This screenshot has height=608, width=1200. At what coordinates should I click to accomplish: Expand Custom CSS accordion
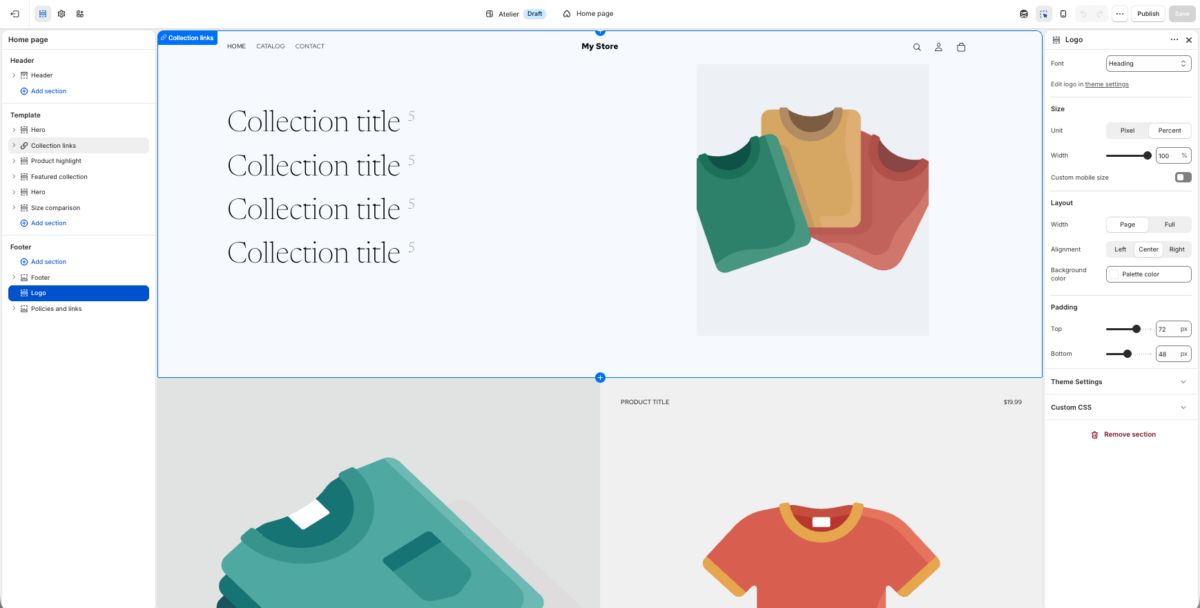click(x=1121, y=407)
